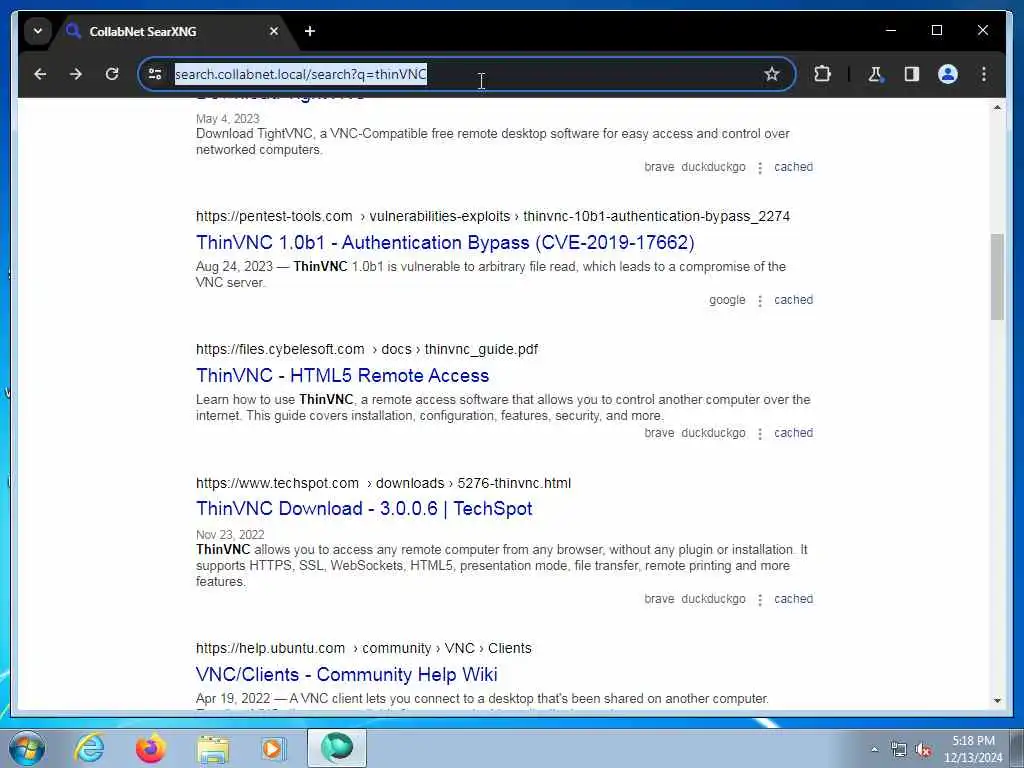Click the scrollbar down arrow
Image resolution: width=1024 pixels, height=768 pixels.
[997, 701]
